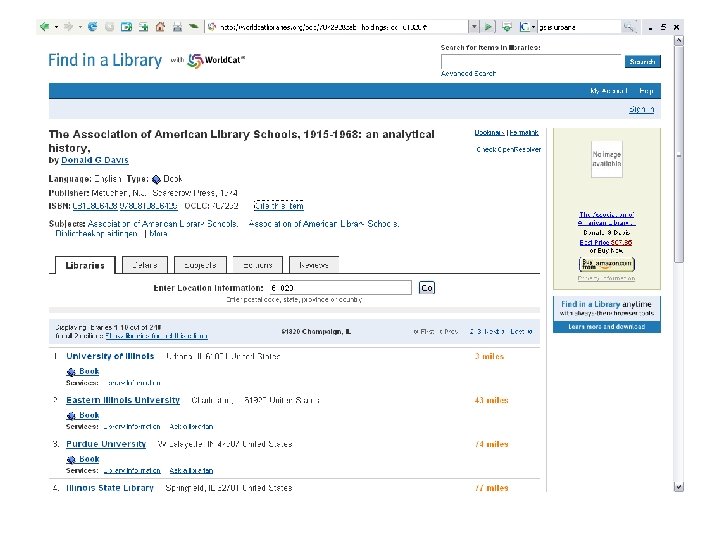Open first Association of American Library Schools subject link
The image size is (720, 540).
tap(163, 224)
